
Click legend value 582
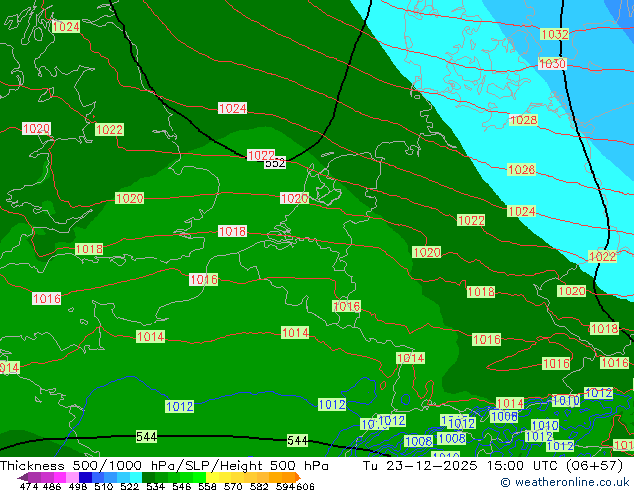click(x=259, y=486)
